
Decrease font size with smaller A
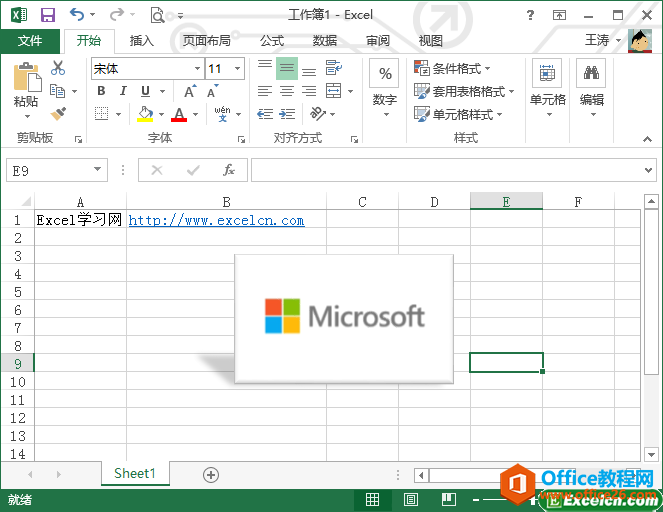click(212, 91)
